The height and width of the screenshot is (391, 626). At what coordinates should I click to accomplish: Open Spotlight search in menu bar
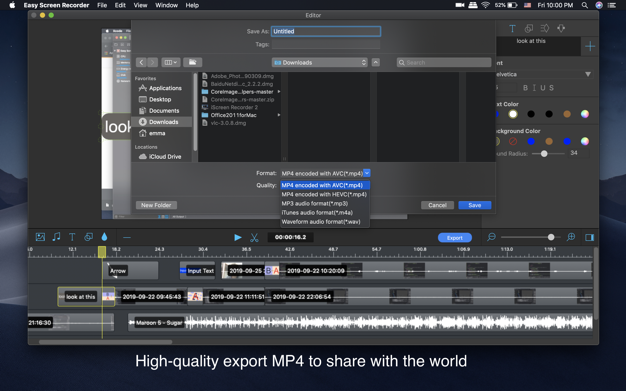[x=584, y=5]
